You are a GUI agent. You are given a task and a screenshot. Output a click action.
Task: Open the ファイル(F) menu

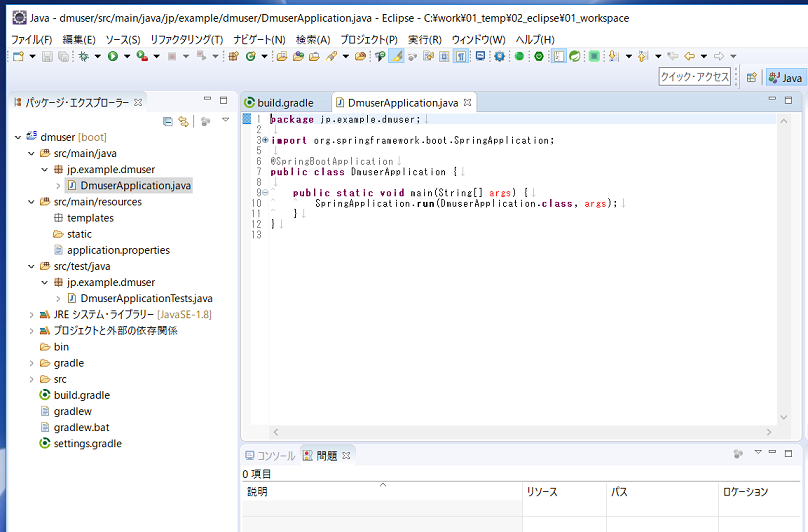click(31, 40)
